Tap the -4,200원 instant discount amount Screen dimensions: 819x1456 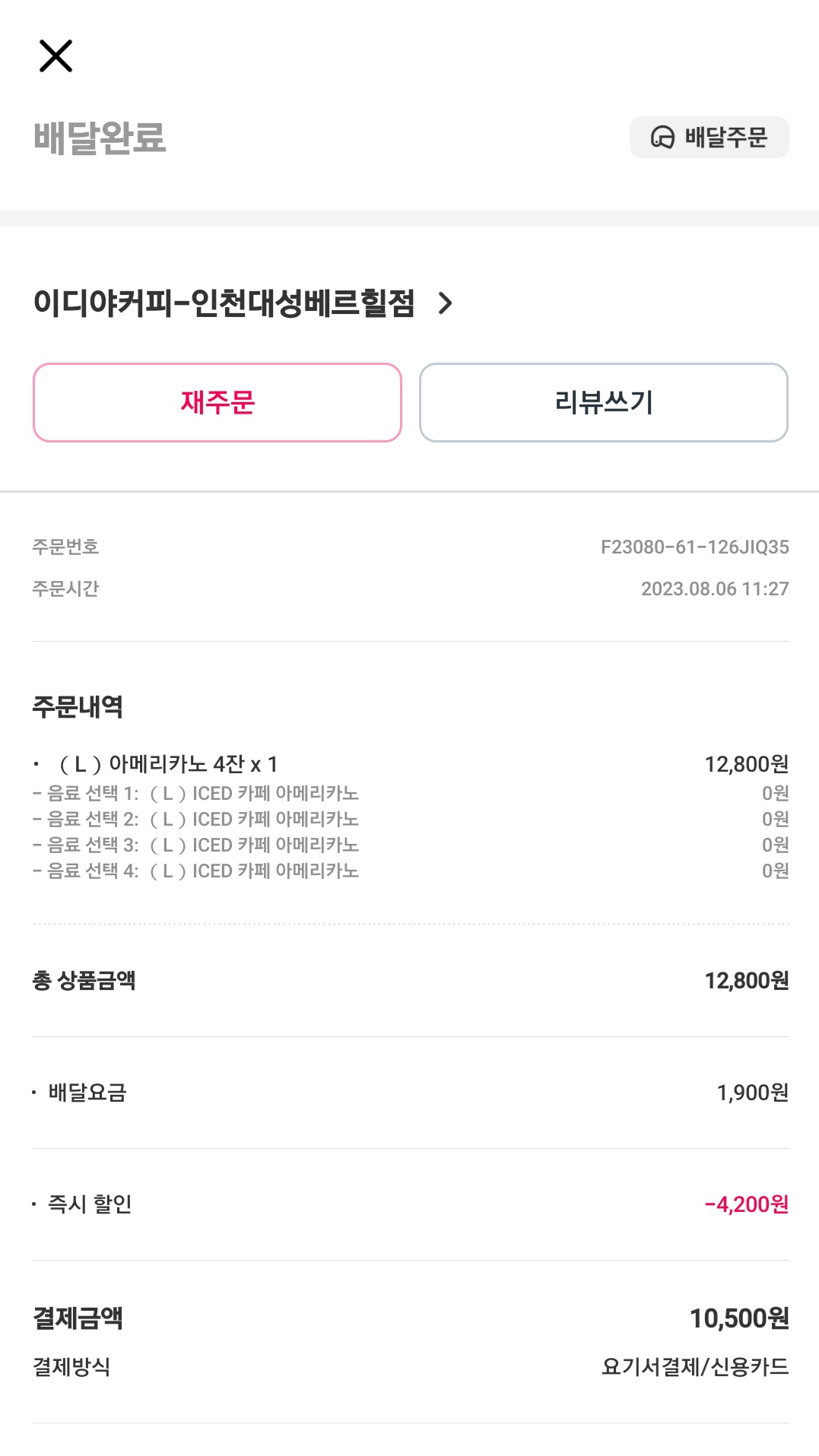pos(746,1204)
